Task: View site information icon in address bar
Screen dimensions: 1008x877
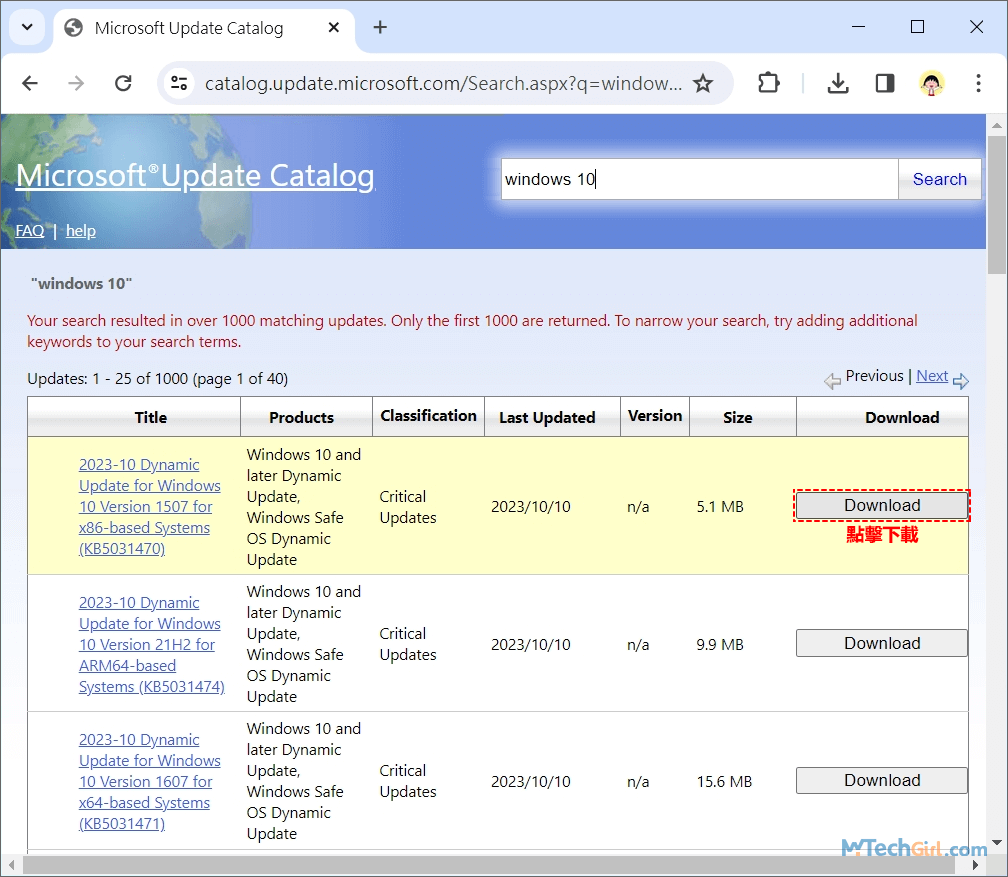Action: pos(179,83)
